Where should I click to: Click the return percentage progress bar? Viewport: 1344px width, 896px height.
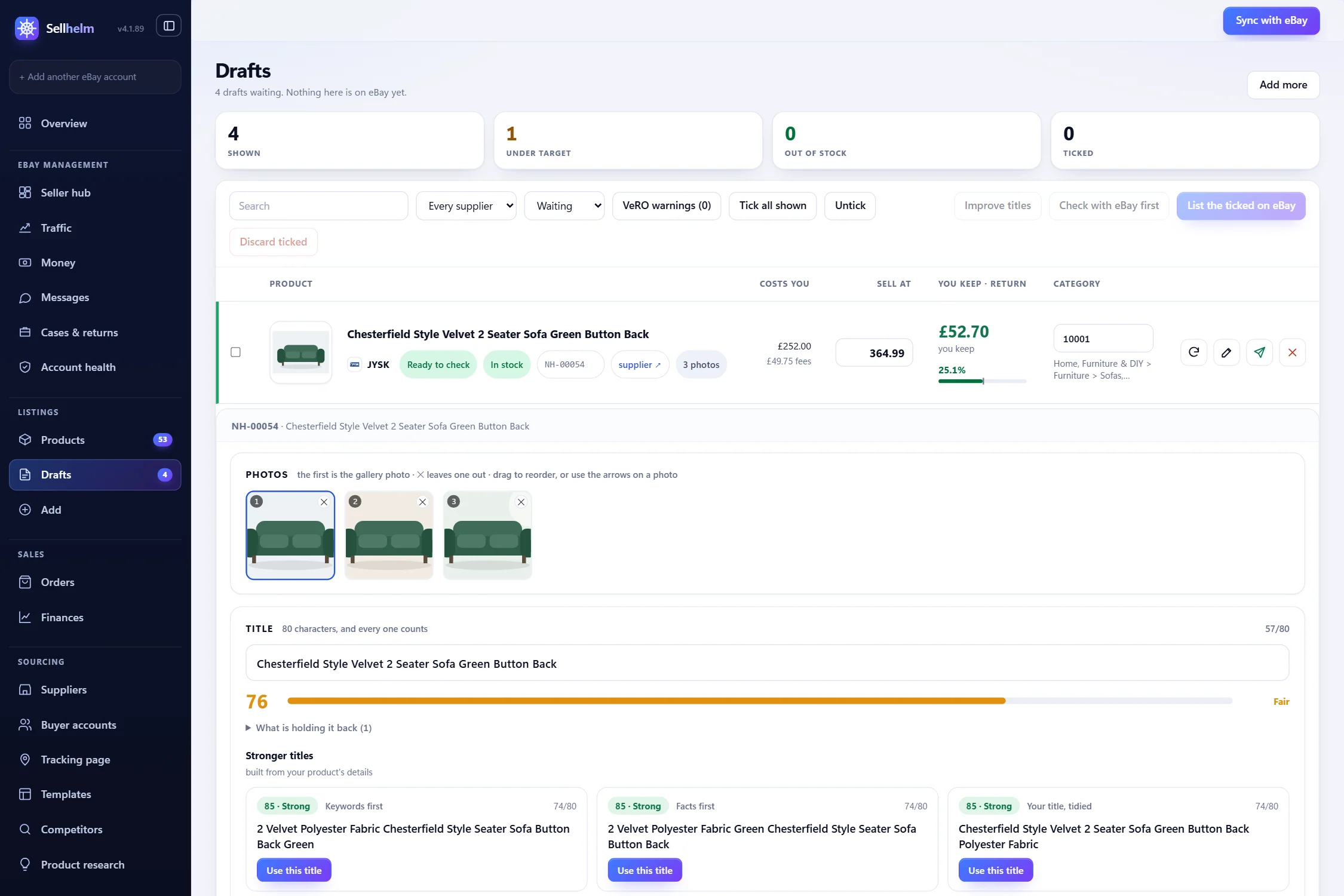pos(982,381)
